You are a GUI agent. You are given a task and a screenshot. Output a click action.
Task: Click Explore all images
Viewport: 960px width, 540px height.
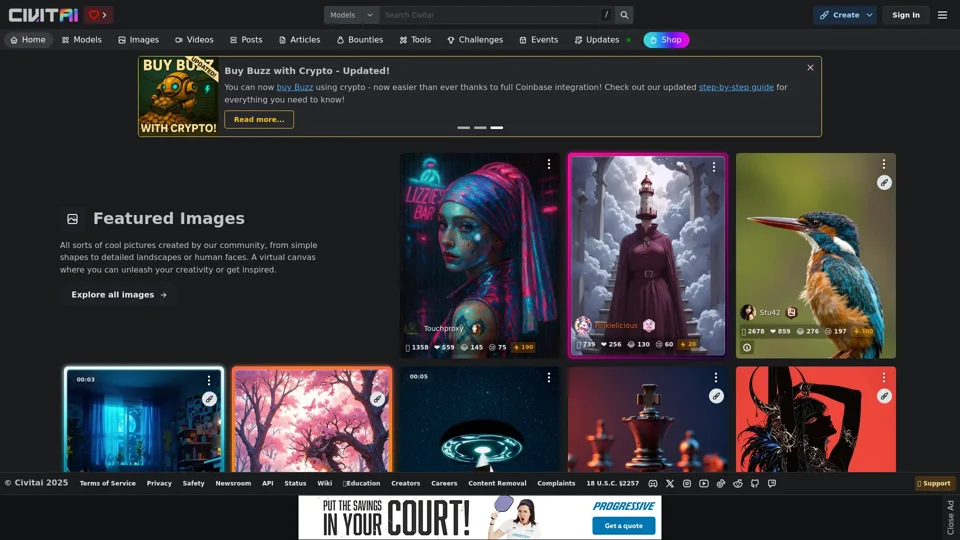click(x=119, y=294)
